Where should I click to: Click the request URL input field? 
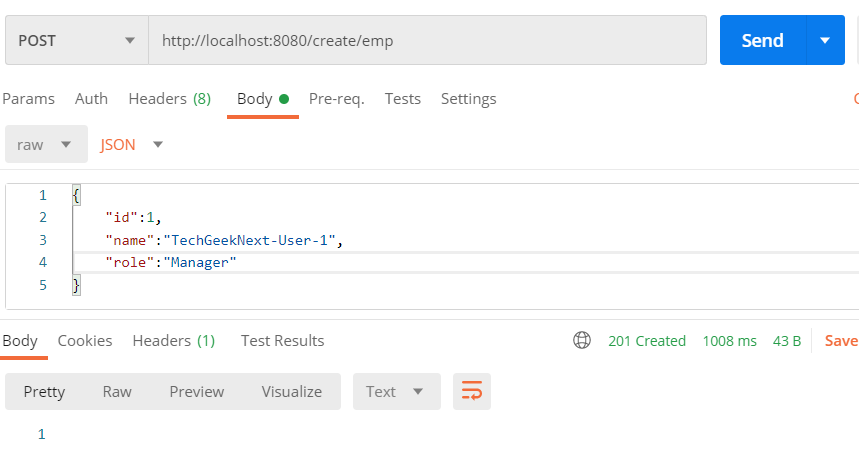427,40
